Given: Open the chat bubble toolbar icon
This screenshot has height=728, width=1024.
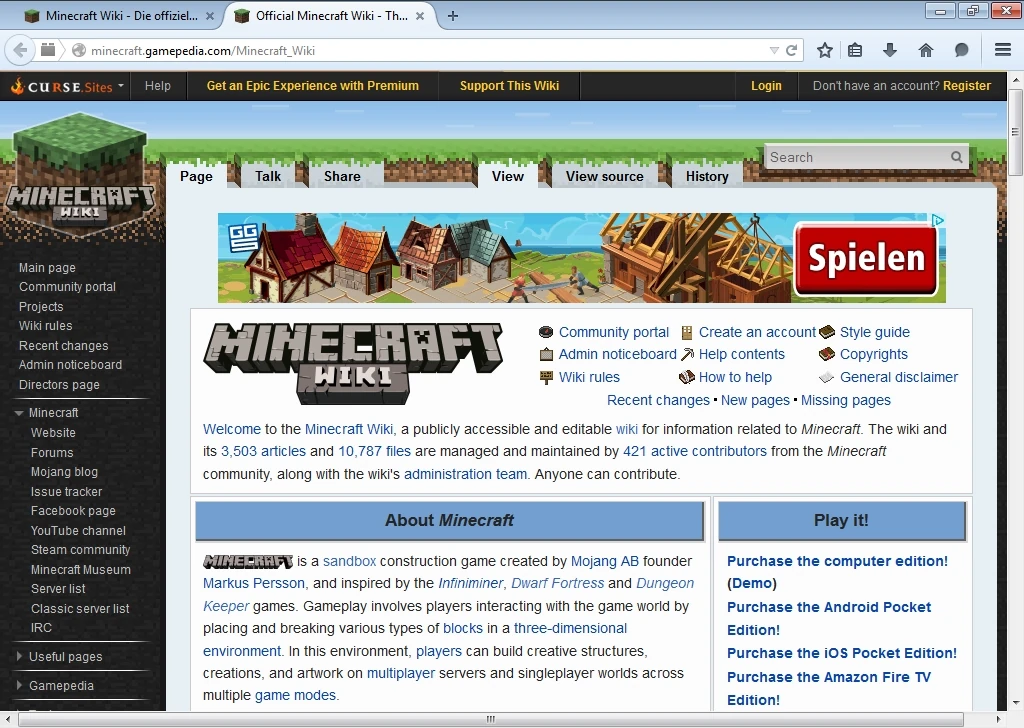Looking at the screenshot, I should 961,50.
